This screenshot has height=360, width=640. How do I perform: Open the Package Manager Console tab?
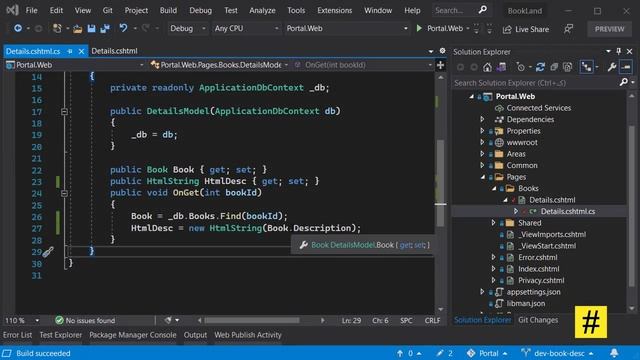click(x=133, y=335)
